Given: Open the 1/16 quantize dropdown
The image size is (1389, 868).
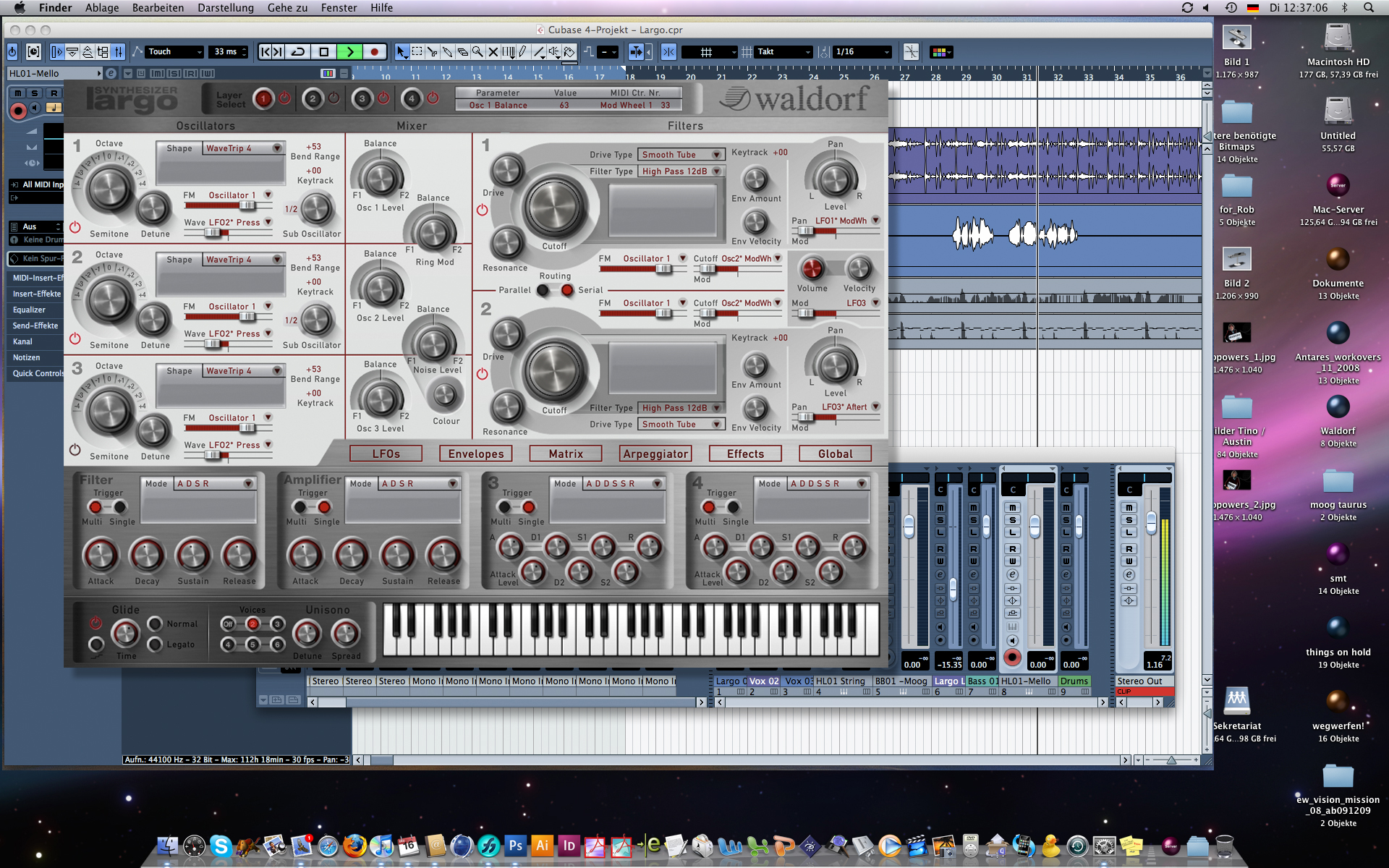Looking at the screenshot, I should point(862,52).
